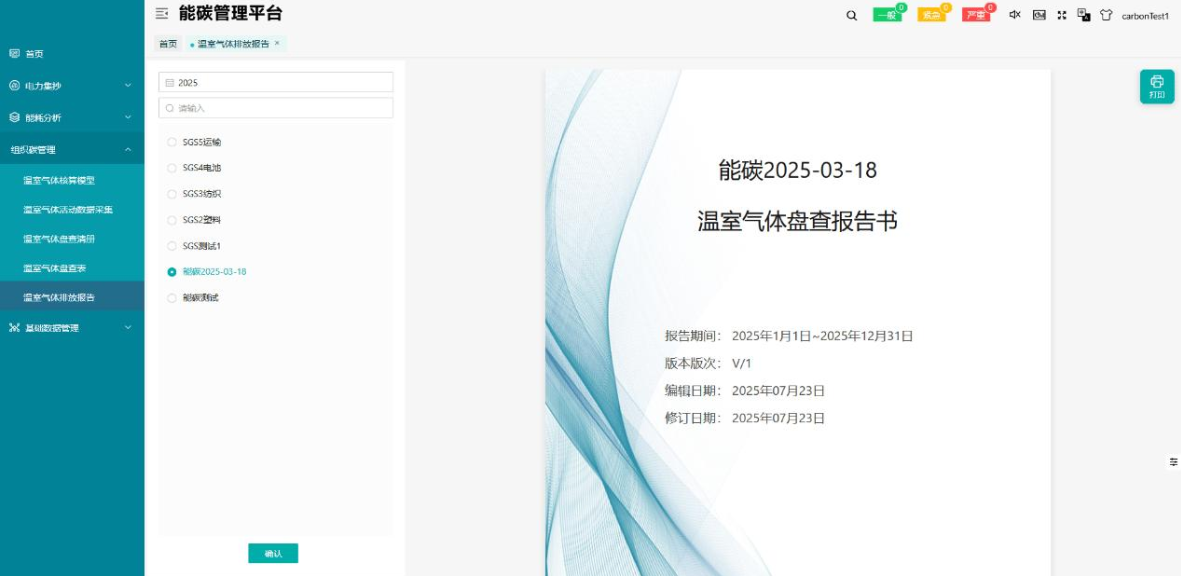The width and height of the screenshot is (1181, 576).
Task: Click the 打印 print button
Action: click(x=1157, y=87)
